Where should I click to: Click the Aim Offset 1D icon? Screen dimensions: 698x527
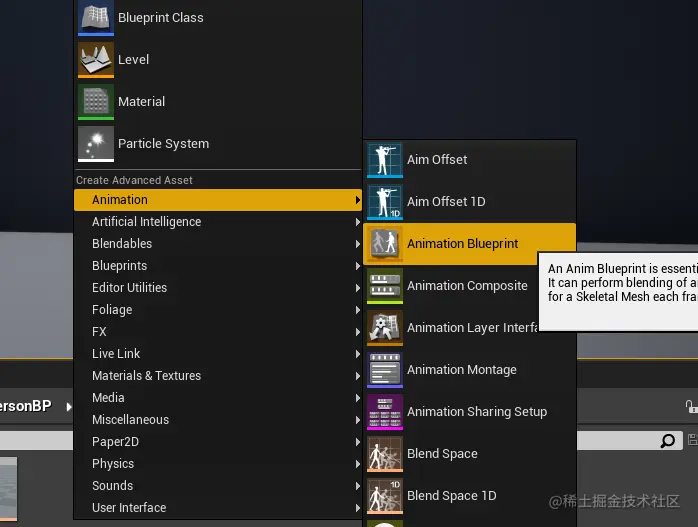[385, 202]
